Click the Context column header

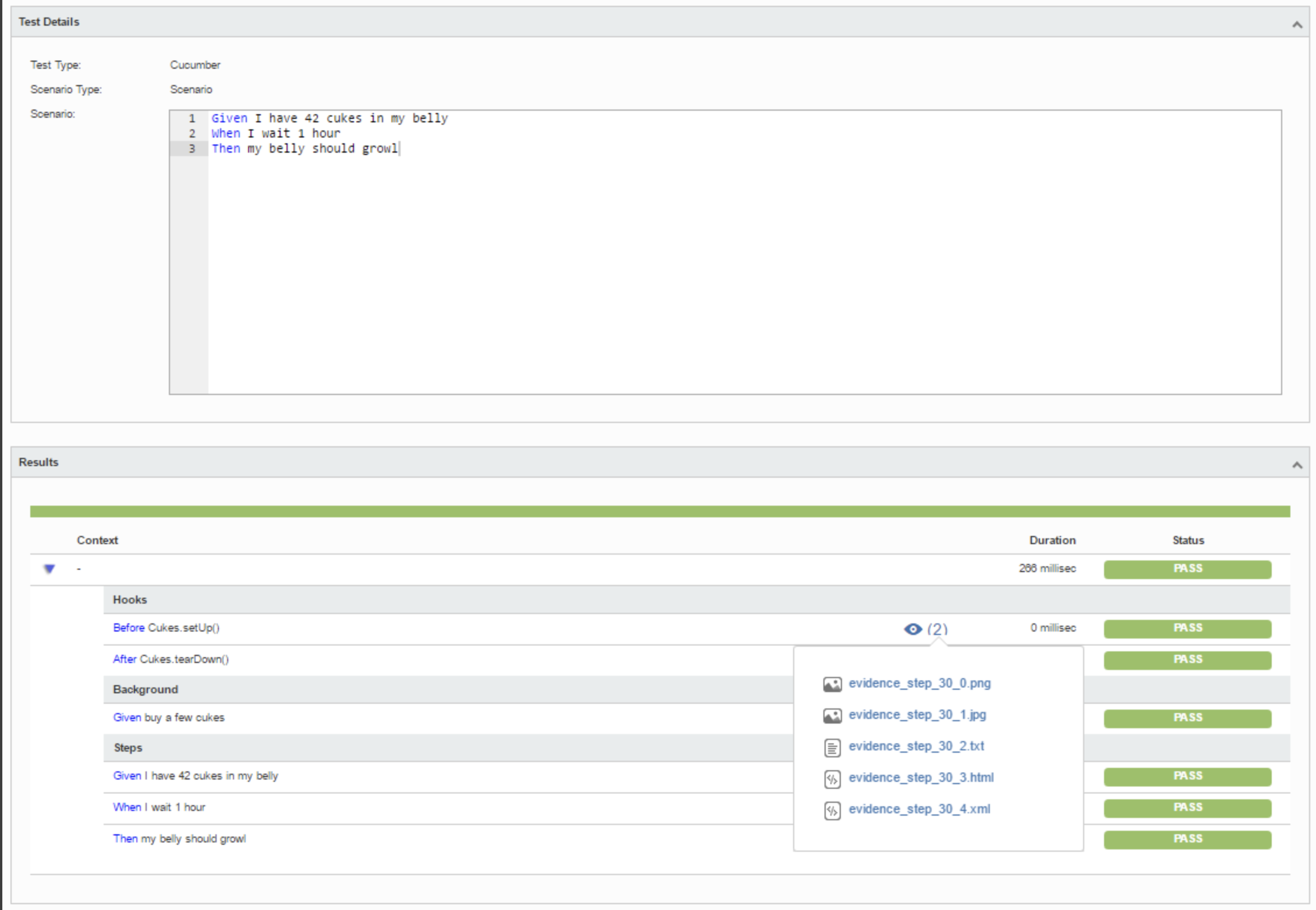[x=97, y=540]
